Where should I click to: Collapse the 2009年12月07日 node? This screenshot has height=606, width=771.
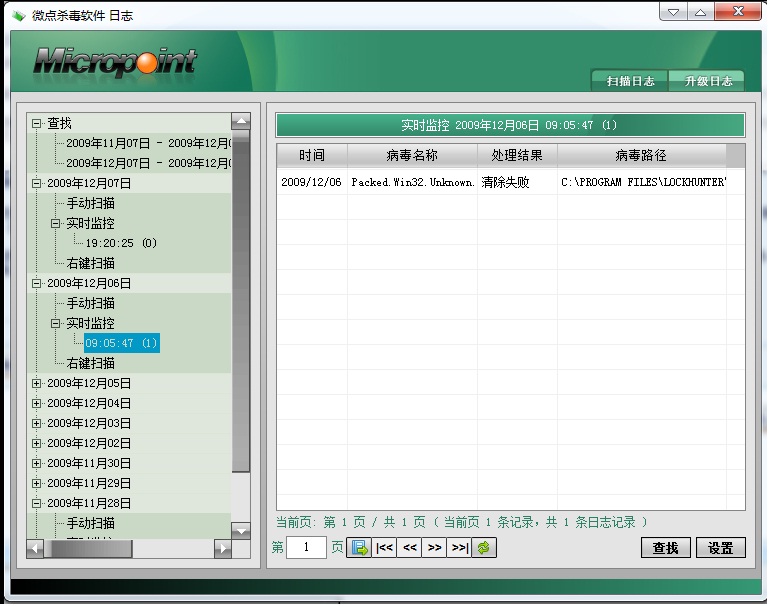36,183
